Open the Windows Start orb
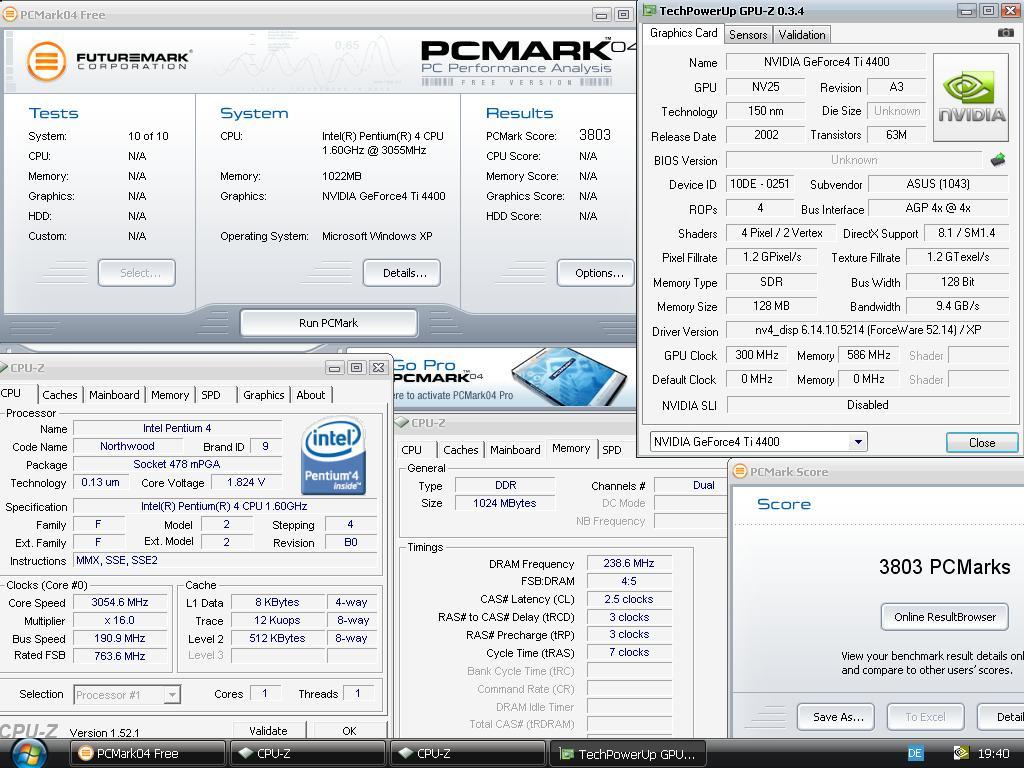This screenshot has width=1024, height=768. (29, 754)
